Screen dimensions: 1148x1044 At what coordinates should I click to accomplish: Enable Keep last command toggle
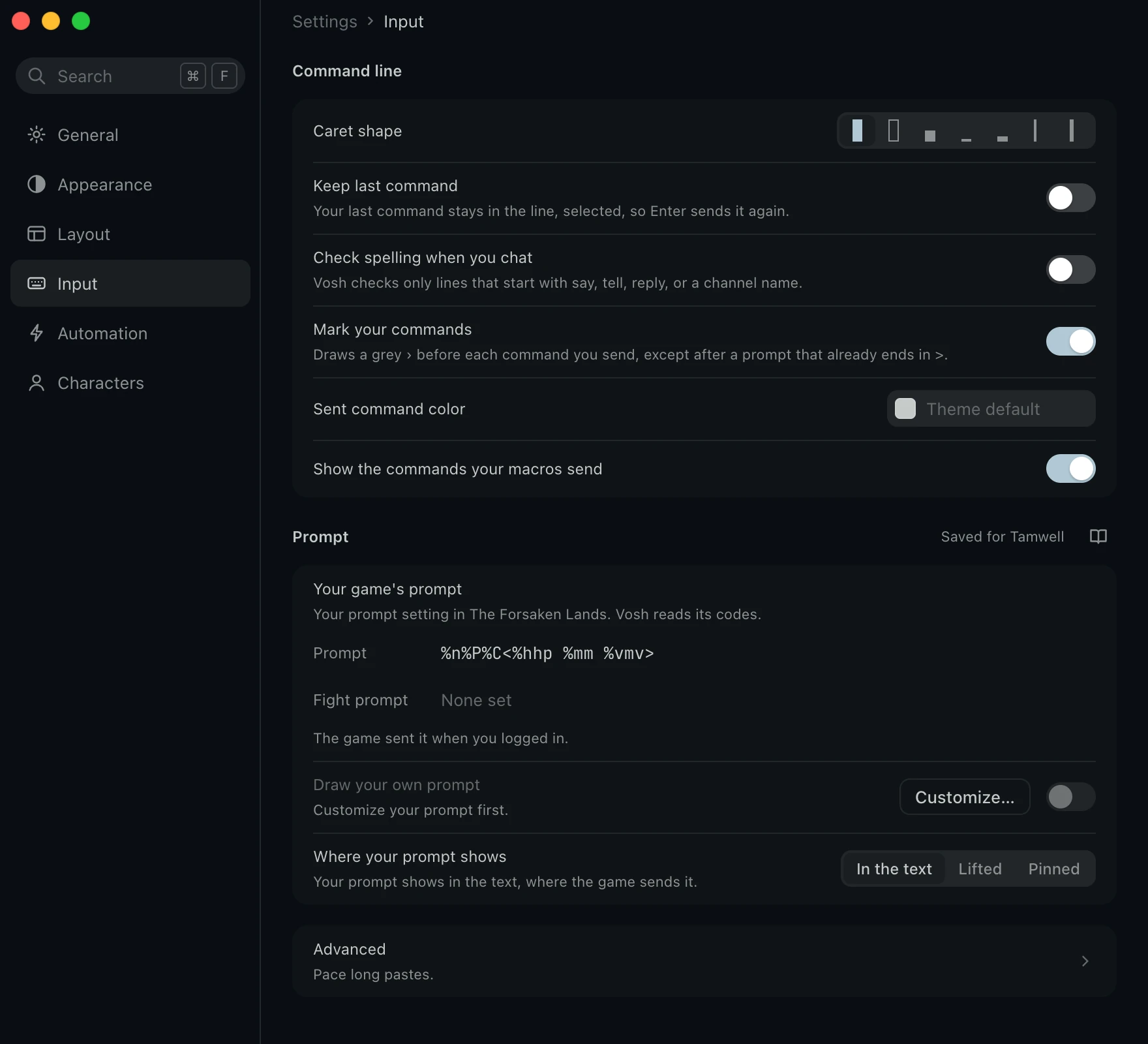click(x=1070, y=198)
